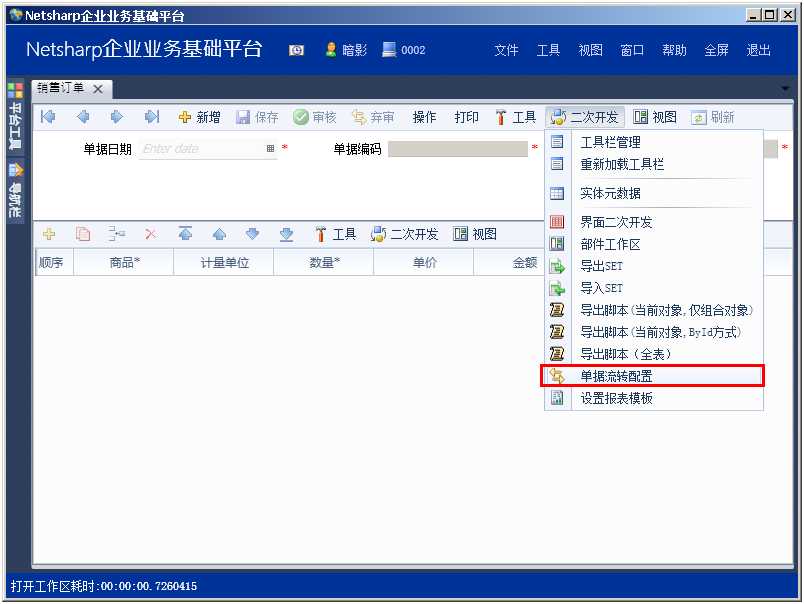Go to last record navigation arrow

pyautogui.click(x=152, y=117)
